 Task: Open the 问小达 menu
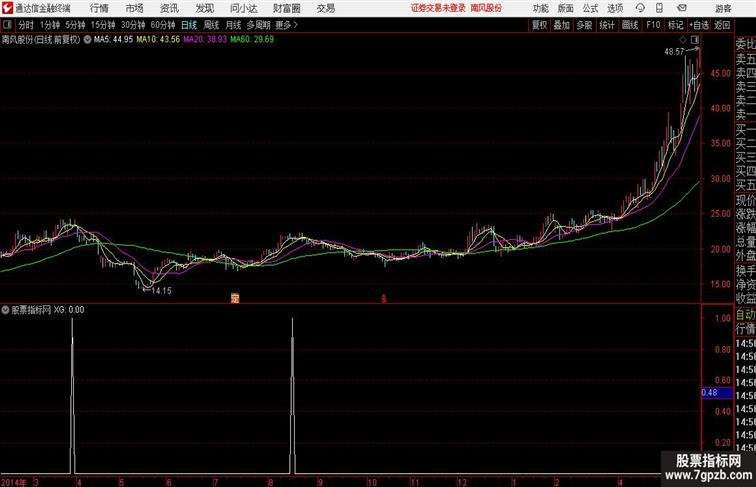(243, 8)
